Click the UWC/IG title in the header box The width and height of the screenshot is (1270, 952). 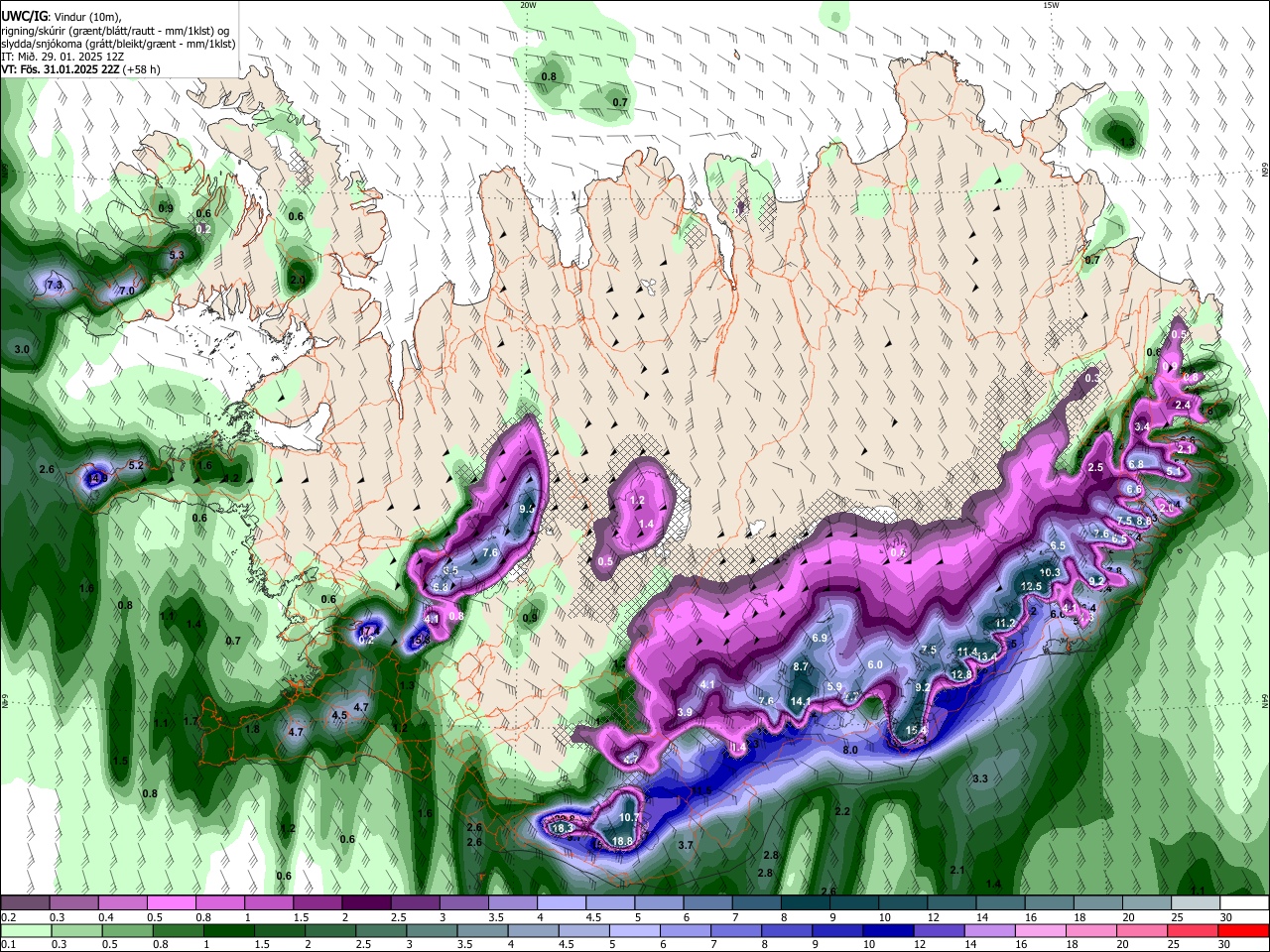coord(23,17)
